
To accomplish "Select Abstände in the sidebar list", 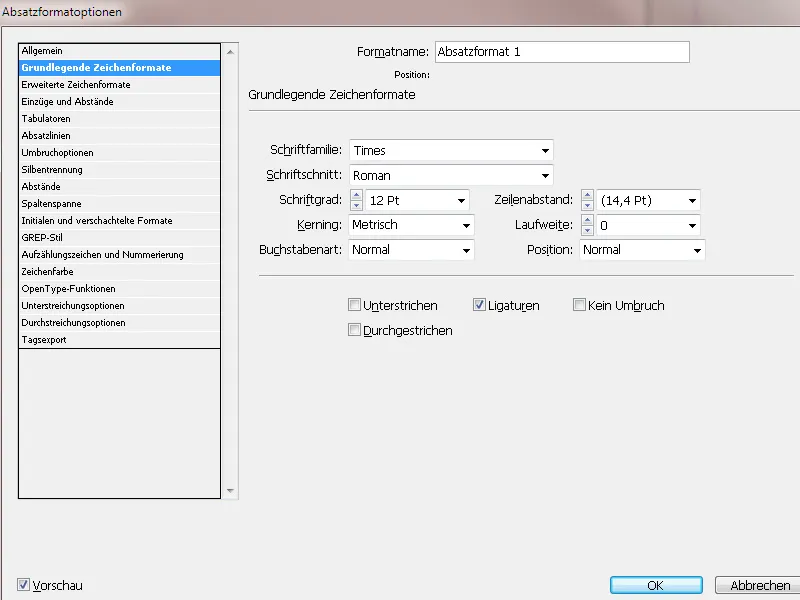I will pos(119,187).
